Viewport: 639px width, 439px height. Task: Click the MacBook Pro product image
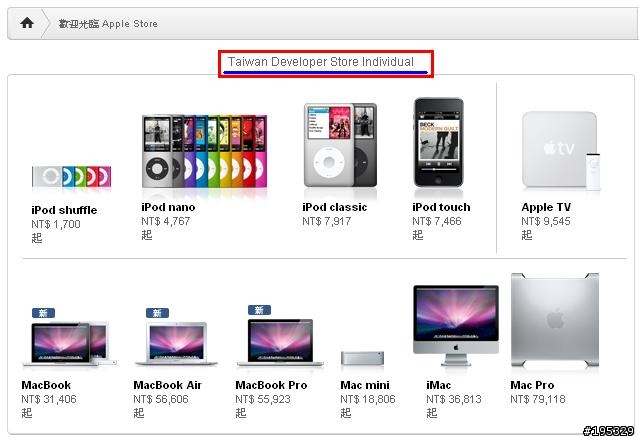pos(280,342)
